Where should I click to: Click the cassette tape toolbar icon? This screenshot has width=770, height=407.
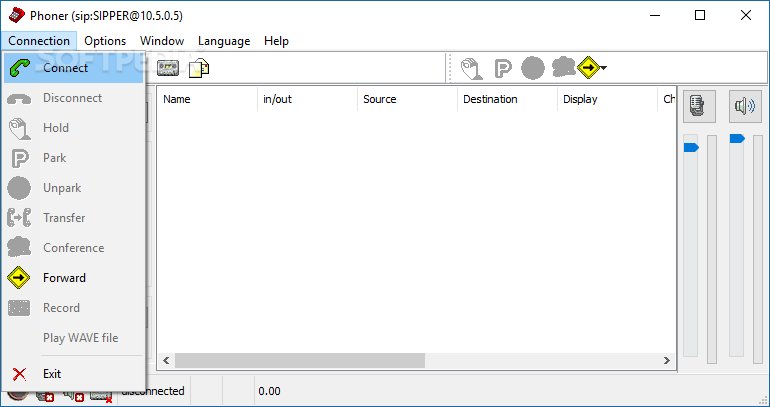coord(168,68)
